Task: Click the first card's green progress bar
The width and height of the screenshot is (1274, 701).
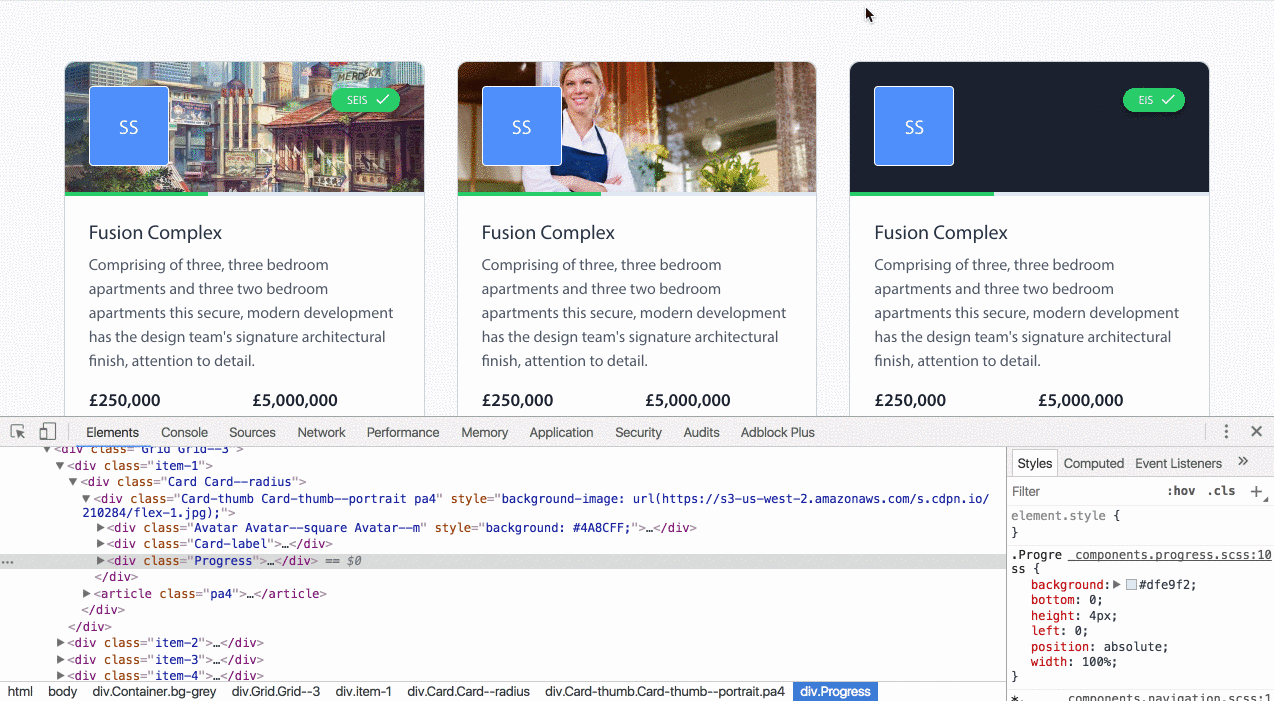Action: (136, 194)
